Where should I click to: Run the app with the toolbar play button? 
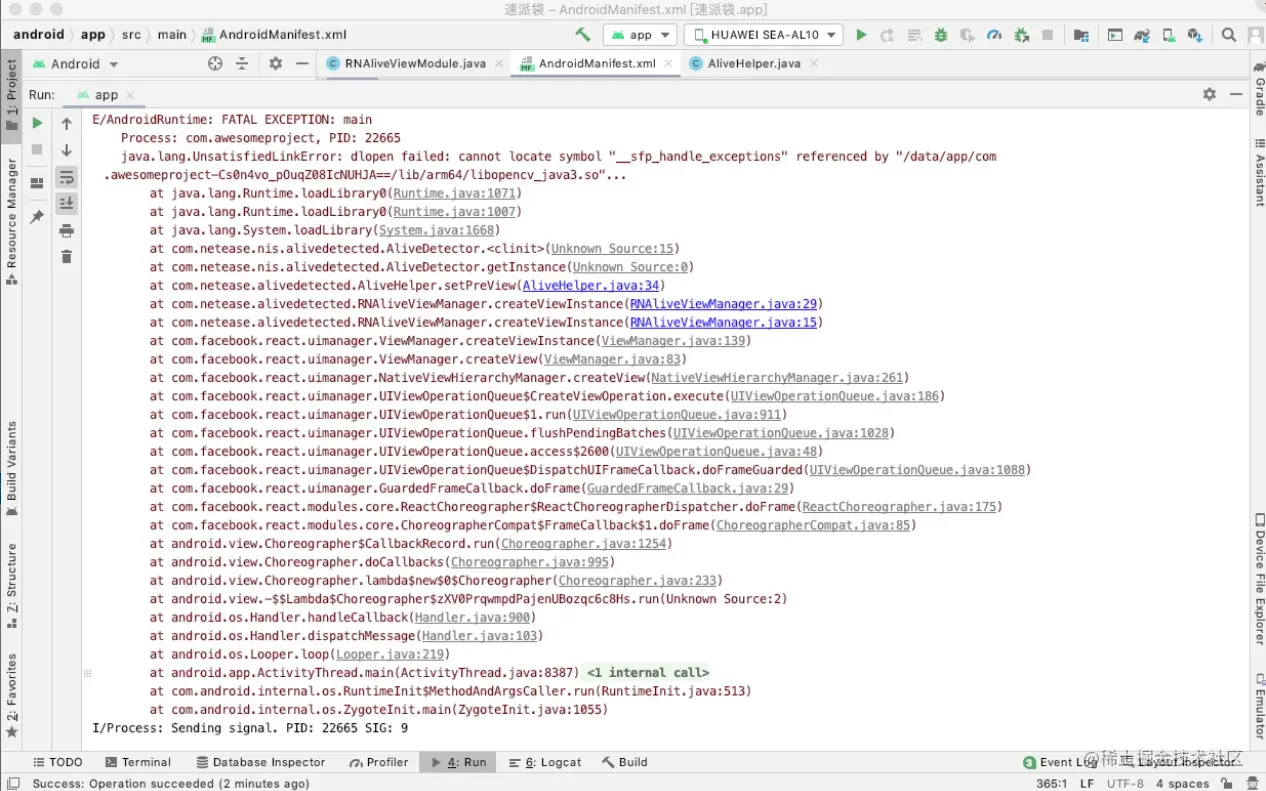coord(861,34)
